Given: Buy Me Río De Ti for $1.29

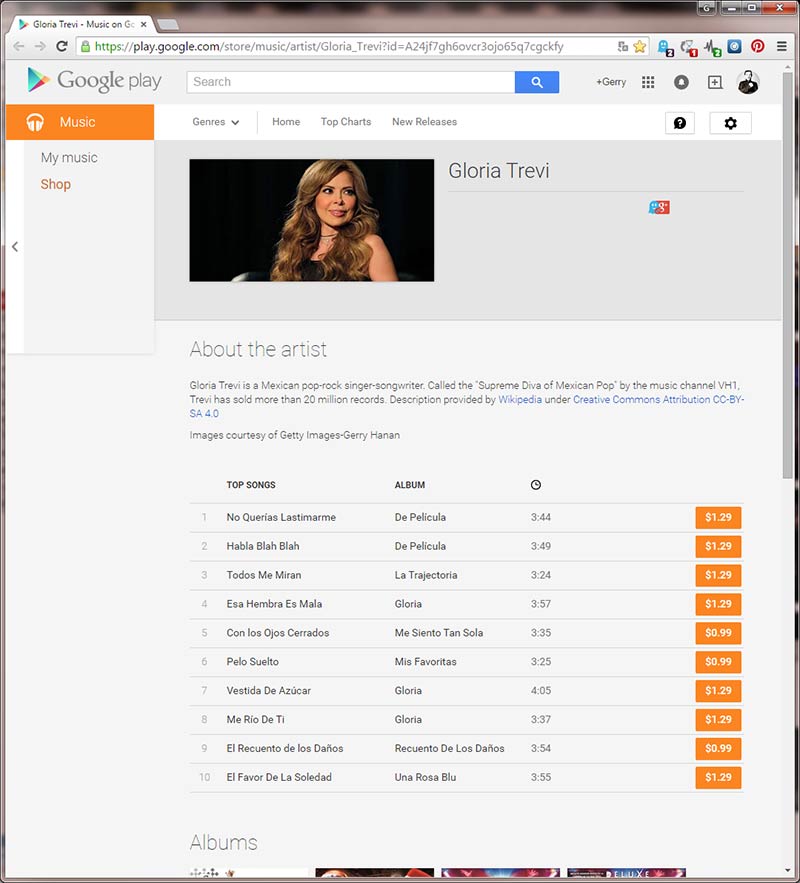Looking at the screenshot, I should click(x=718, y=720).
